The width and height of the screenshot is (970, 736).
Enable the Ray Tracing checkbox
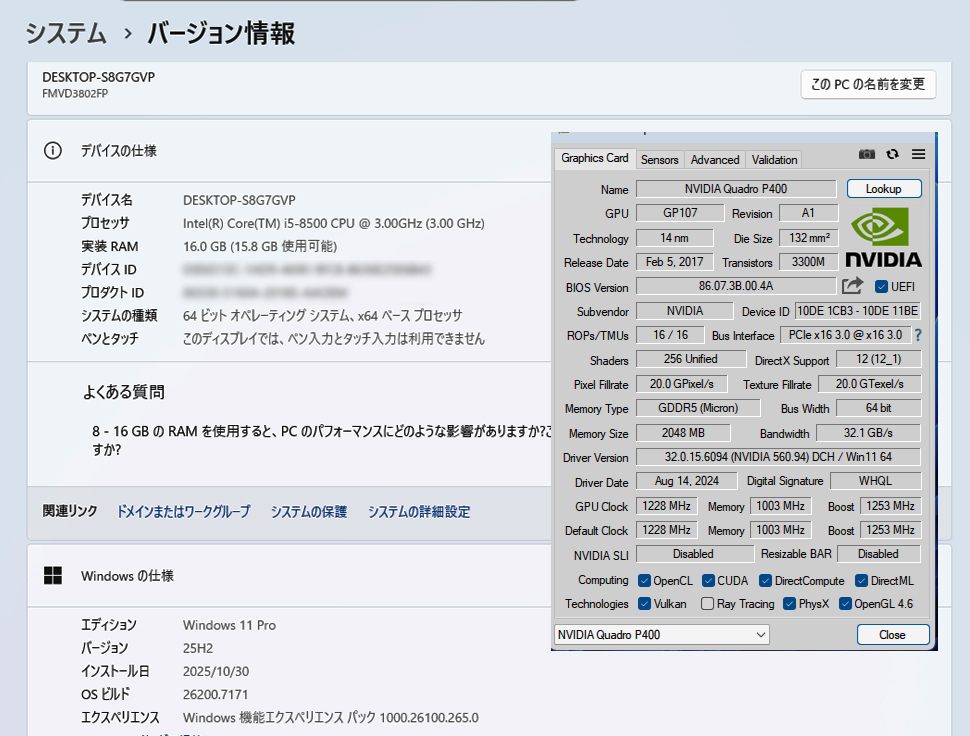pyautogui.click(x=708, y=604)
